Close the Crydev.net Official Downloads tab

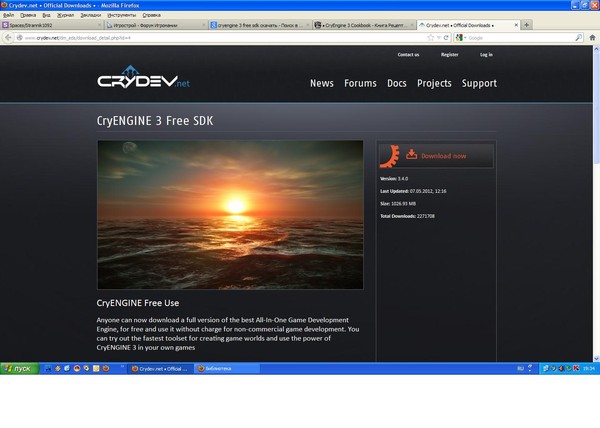tap(516, 25)
